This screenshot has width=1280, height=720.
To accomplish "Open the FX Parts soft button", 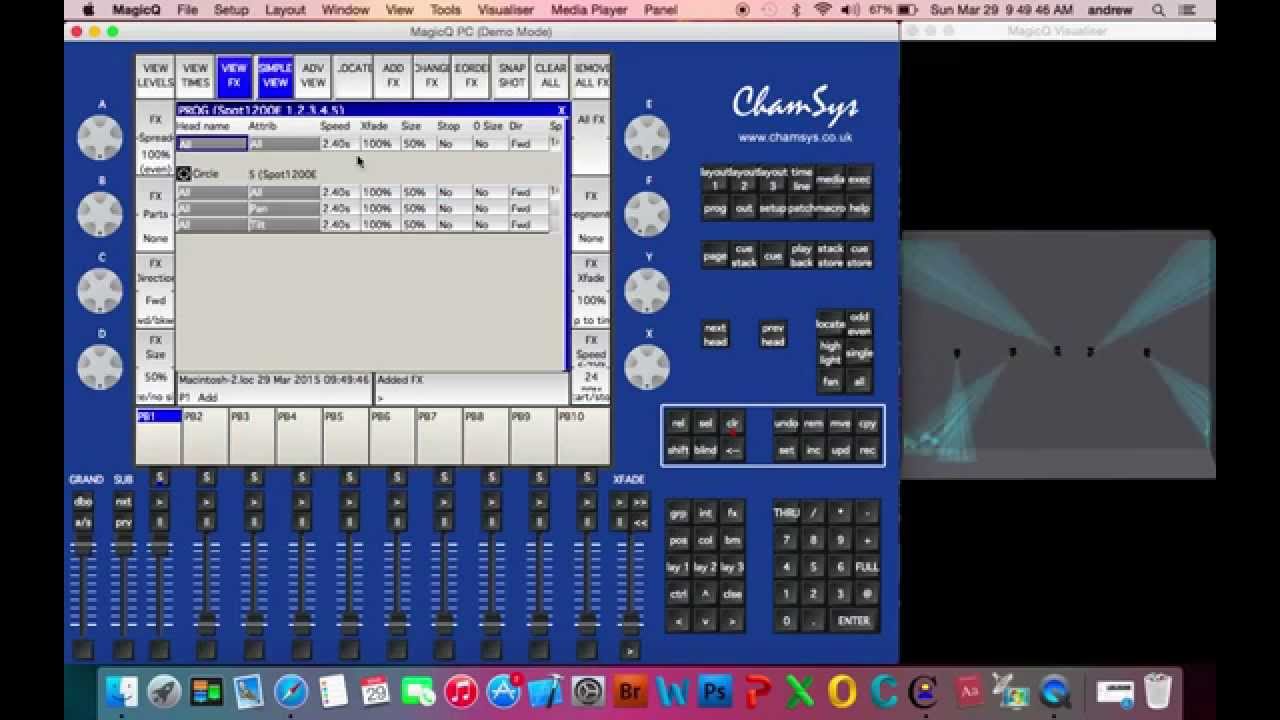I will pyautogui.click(x=155, y=215).
